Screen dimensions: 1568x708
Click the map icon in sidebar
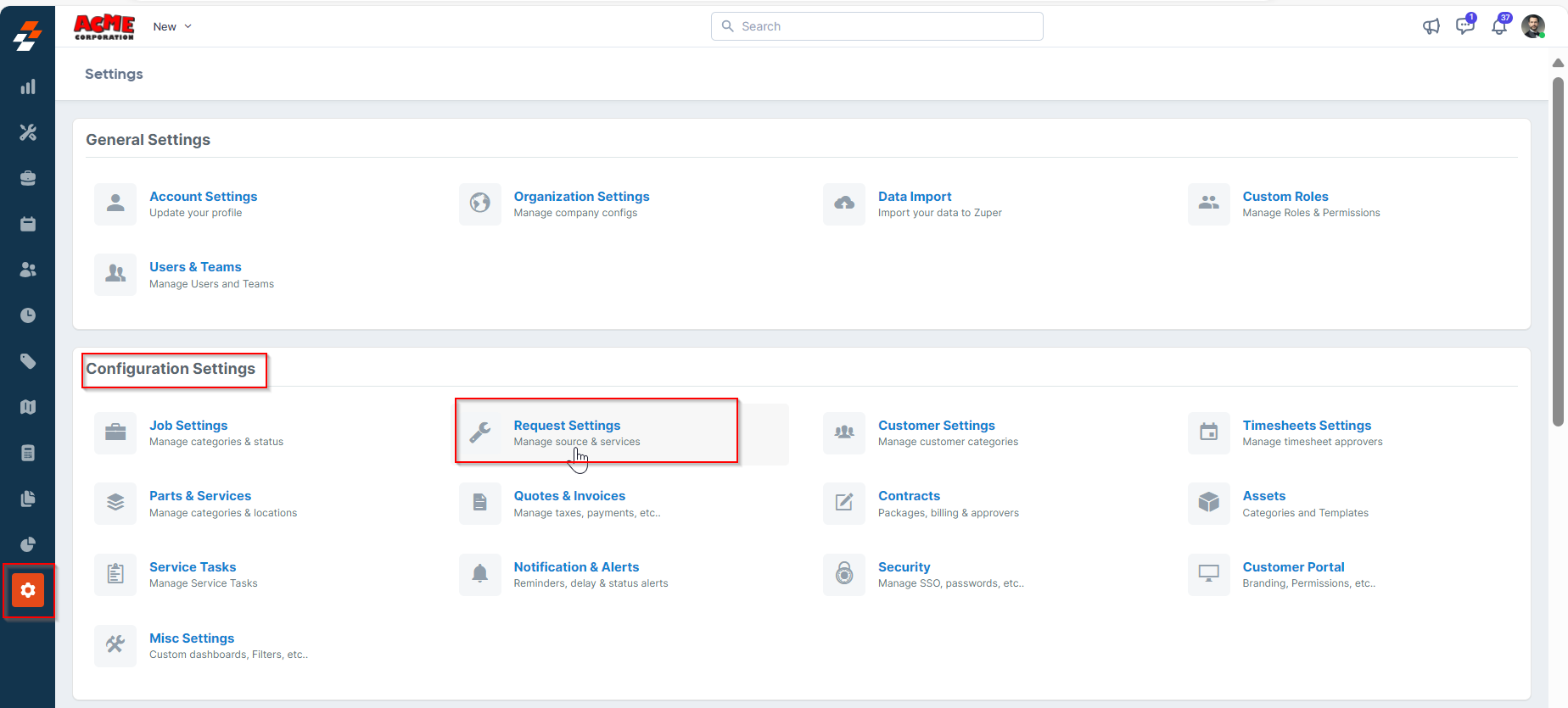tap(28, 407)
